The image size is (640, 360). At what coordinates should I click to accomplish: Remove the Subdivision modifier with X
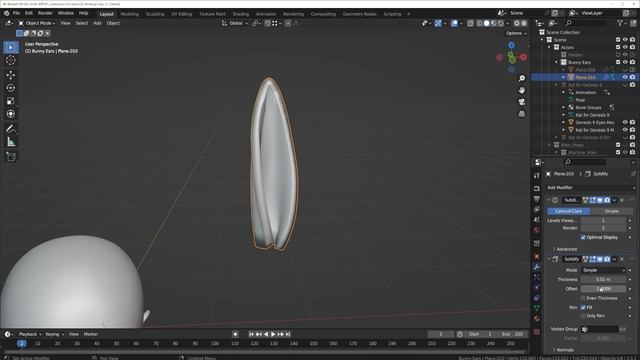click(x=622, y=200)
